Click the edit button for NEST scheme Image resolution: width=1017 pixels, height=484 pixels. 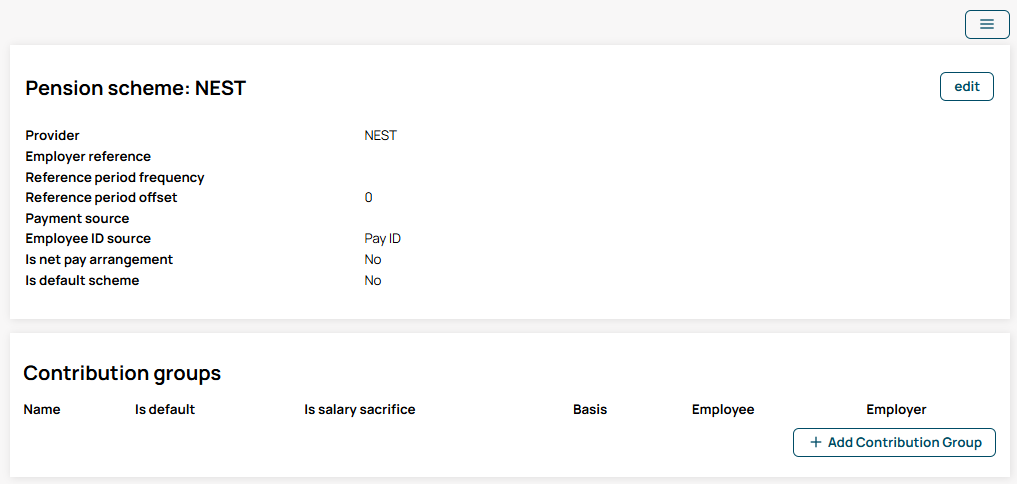point(966,86)
